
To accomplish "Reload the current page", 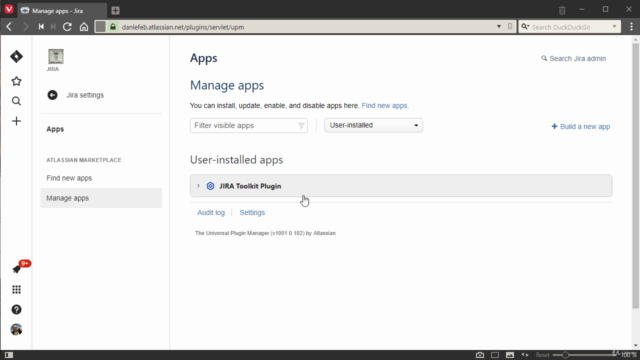I will [67, 27].
